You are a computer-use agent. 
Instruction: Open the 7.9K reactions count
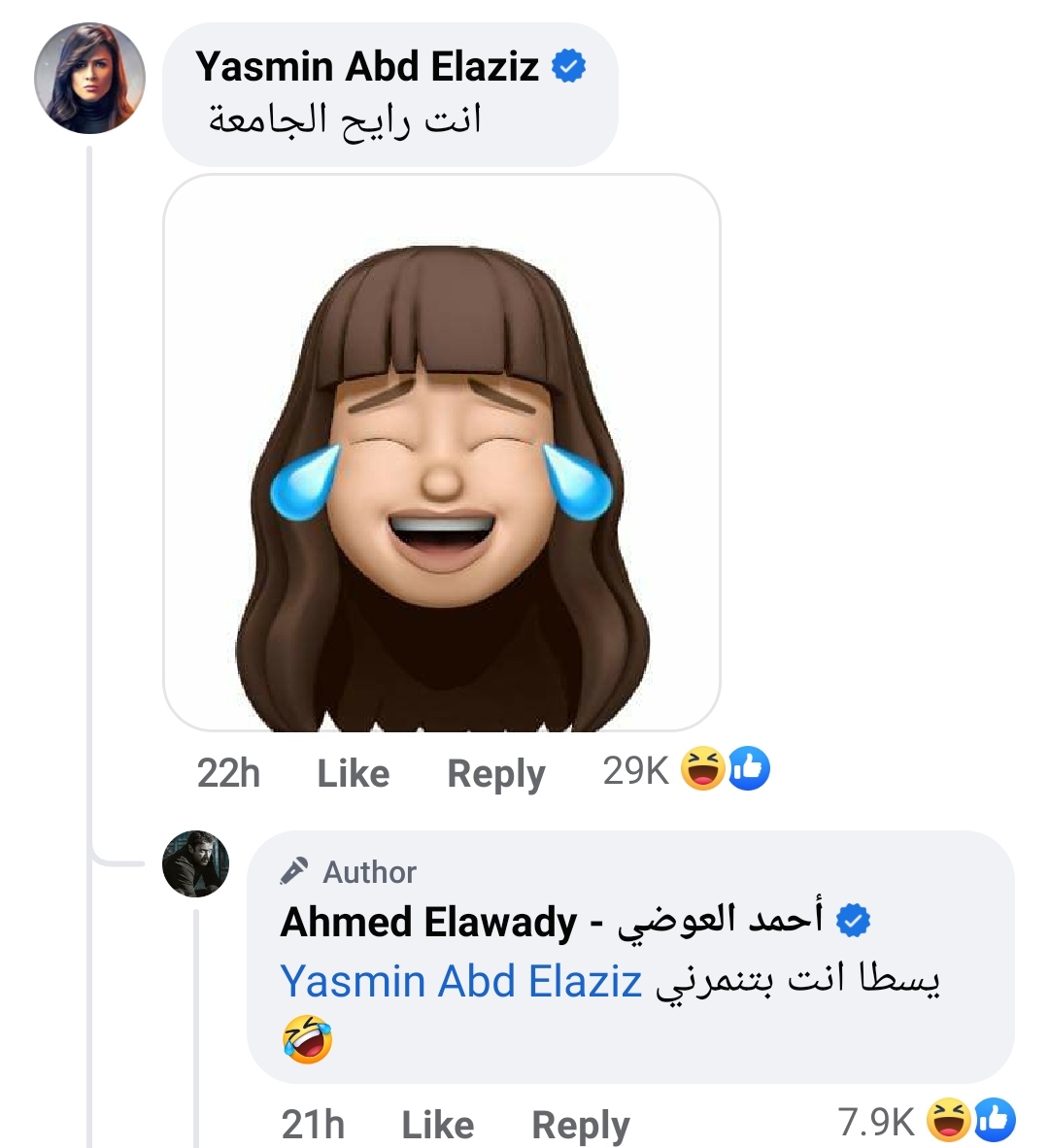point(875,1121)
